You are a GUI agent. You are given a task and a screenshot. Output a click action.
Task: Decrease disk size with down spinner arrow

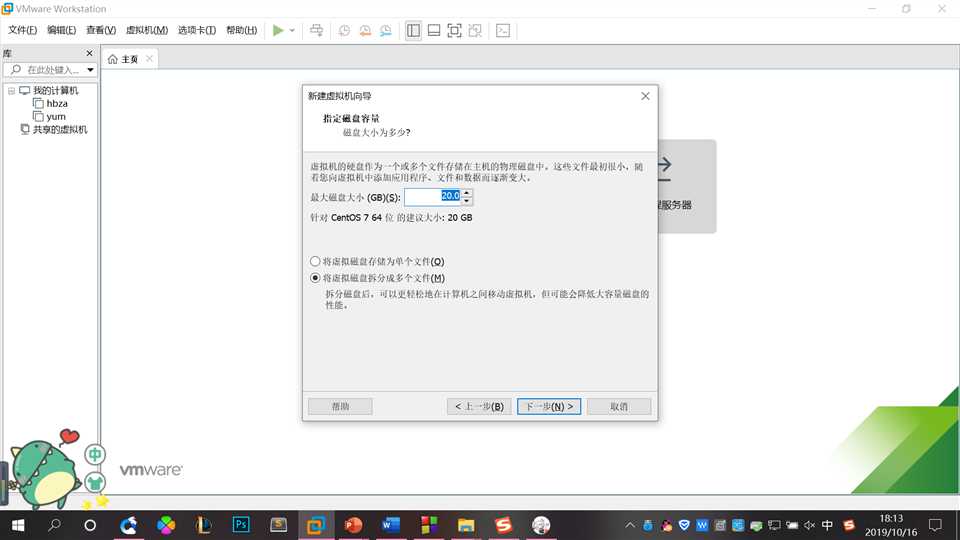coord(467,201)
